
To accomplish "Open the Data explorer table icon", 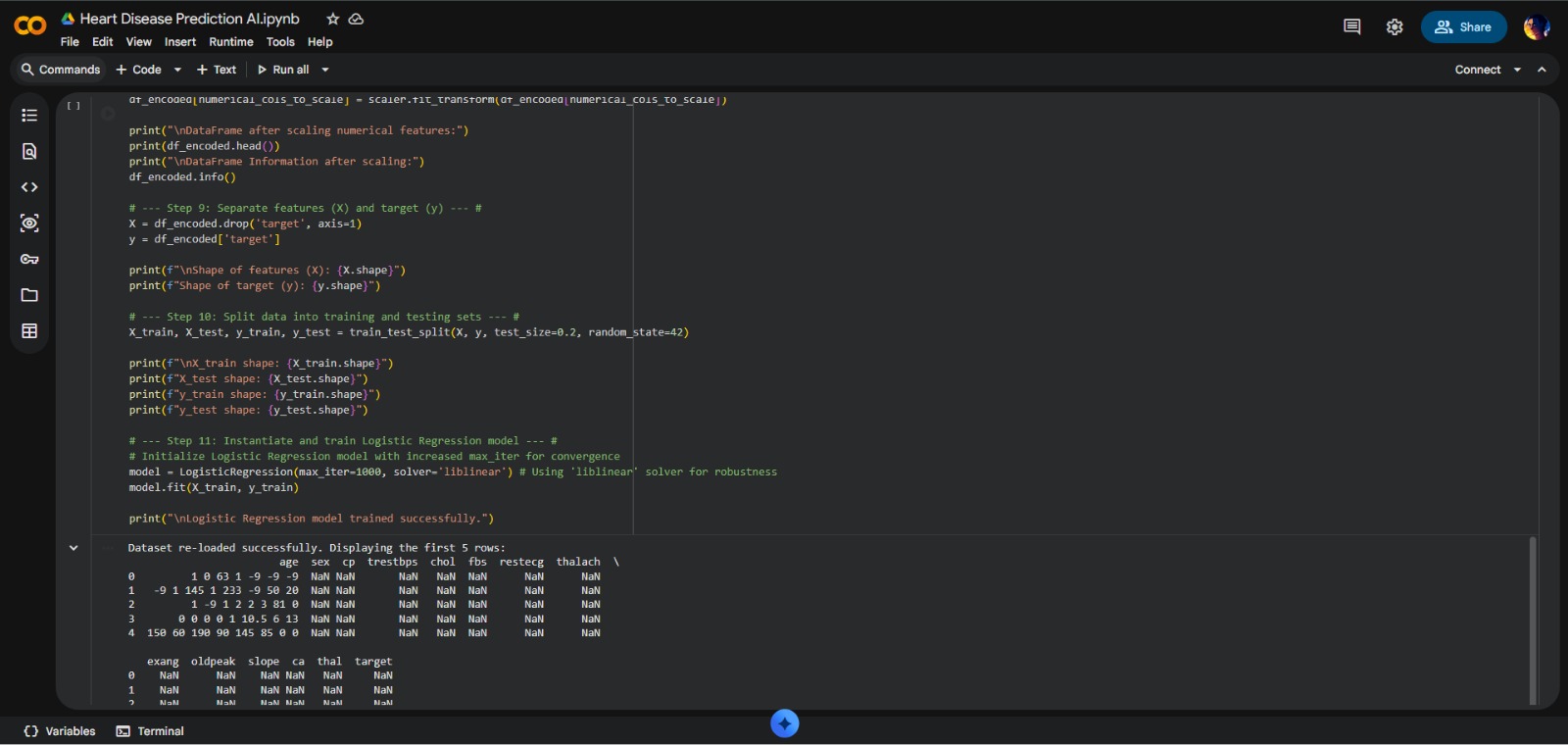I will tap(29, 331).
